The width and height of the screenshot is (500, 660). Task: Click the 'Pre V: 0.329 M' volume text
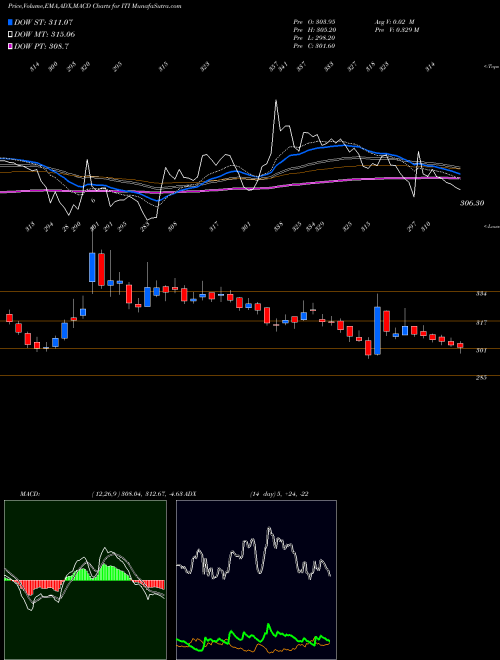tap(397, 30)
